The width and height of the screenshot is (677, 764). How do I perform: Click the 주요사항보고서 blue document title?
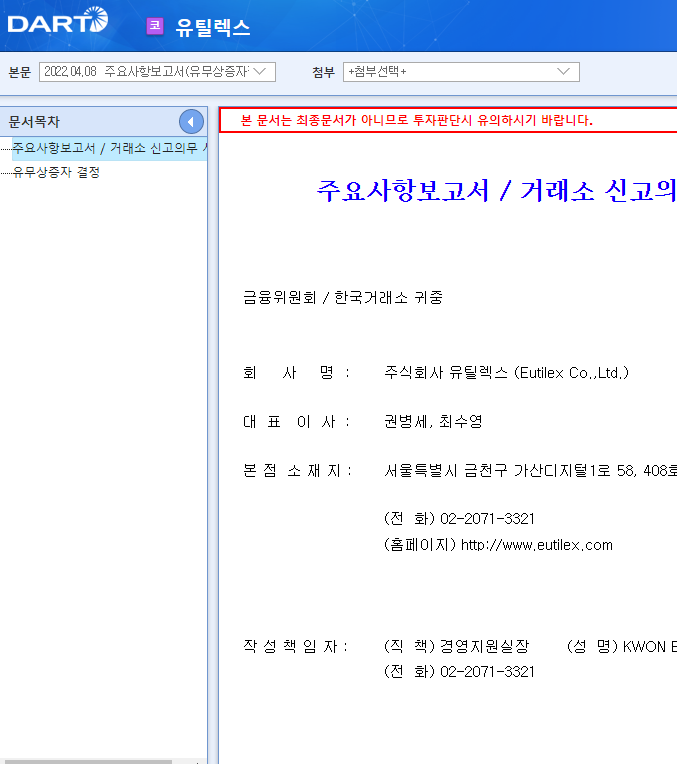[497, 191]
